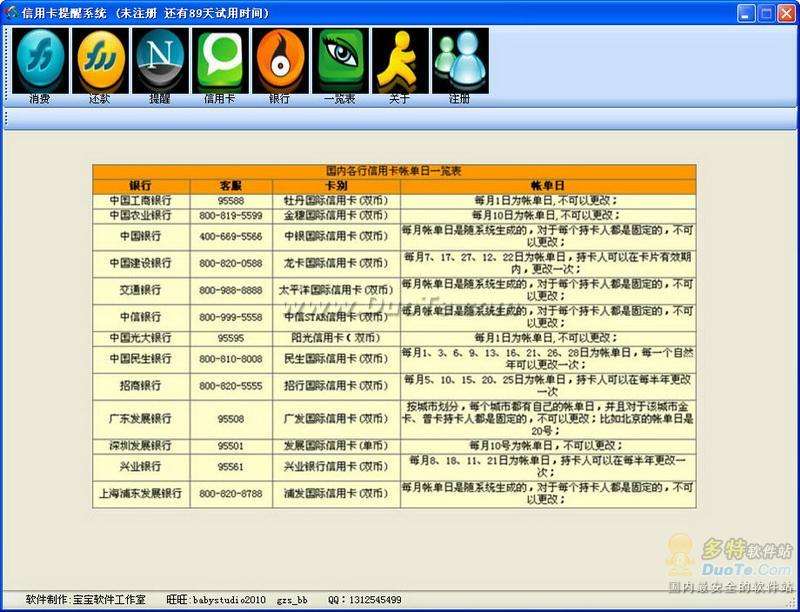Image resolution: width=800 pixels, height=612 pixels.
Task: Select the 中国工商银行 cell
Action: (x=141, y=201)
